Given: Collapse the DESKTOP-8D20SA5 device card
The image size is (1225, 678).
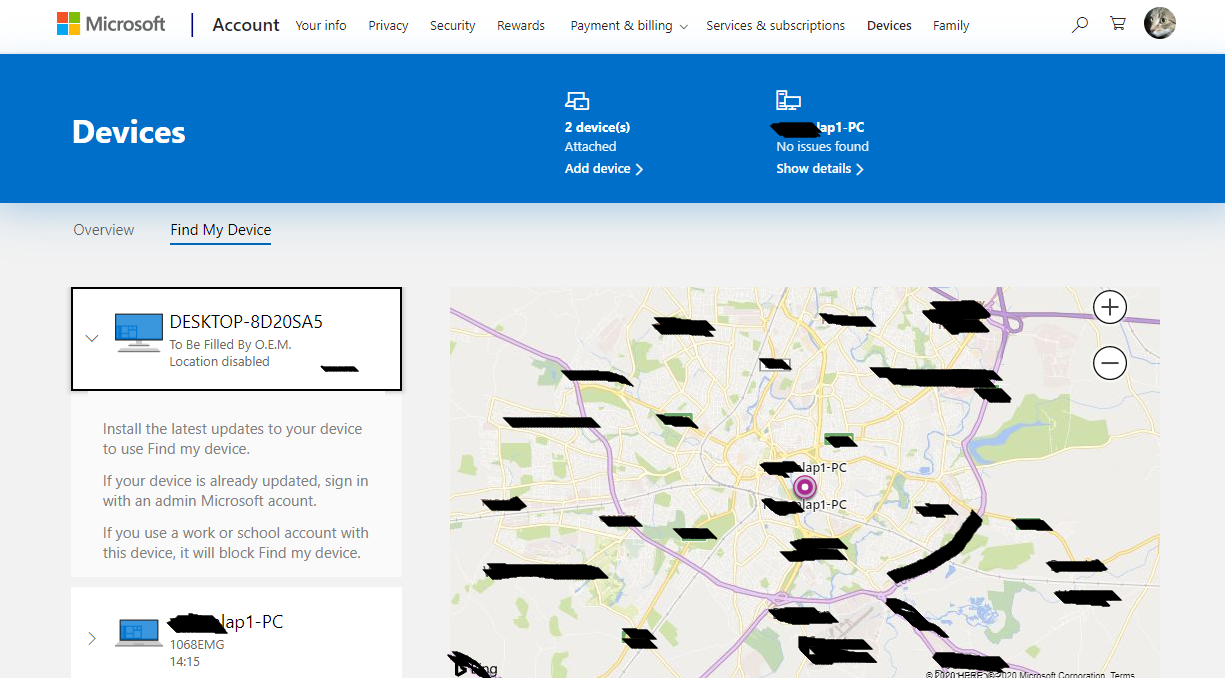Looking at the screenshot, I should 92,338.
